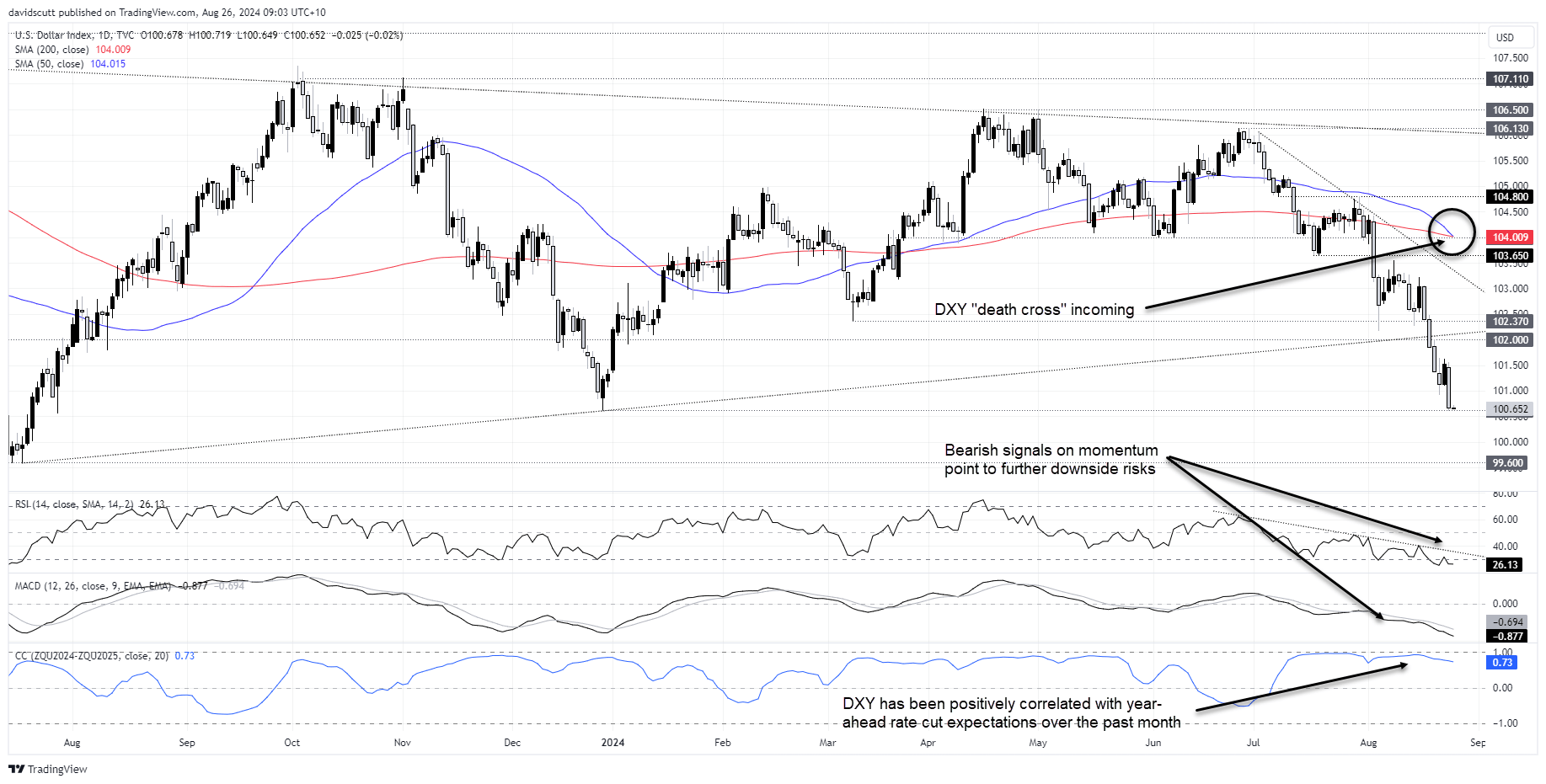
Task: Click the -0.877 MACD value label
Action: pyautogui.click(x=1507, y=637)
